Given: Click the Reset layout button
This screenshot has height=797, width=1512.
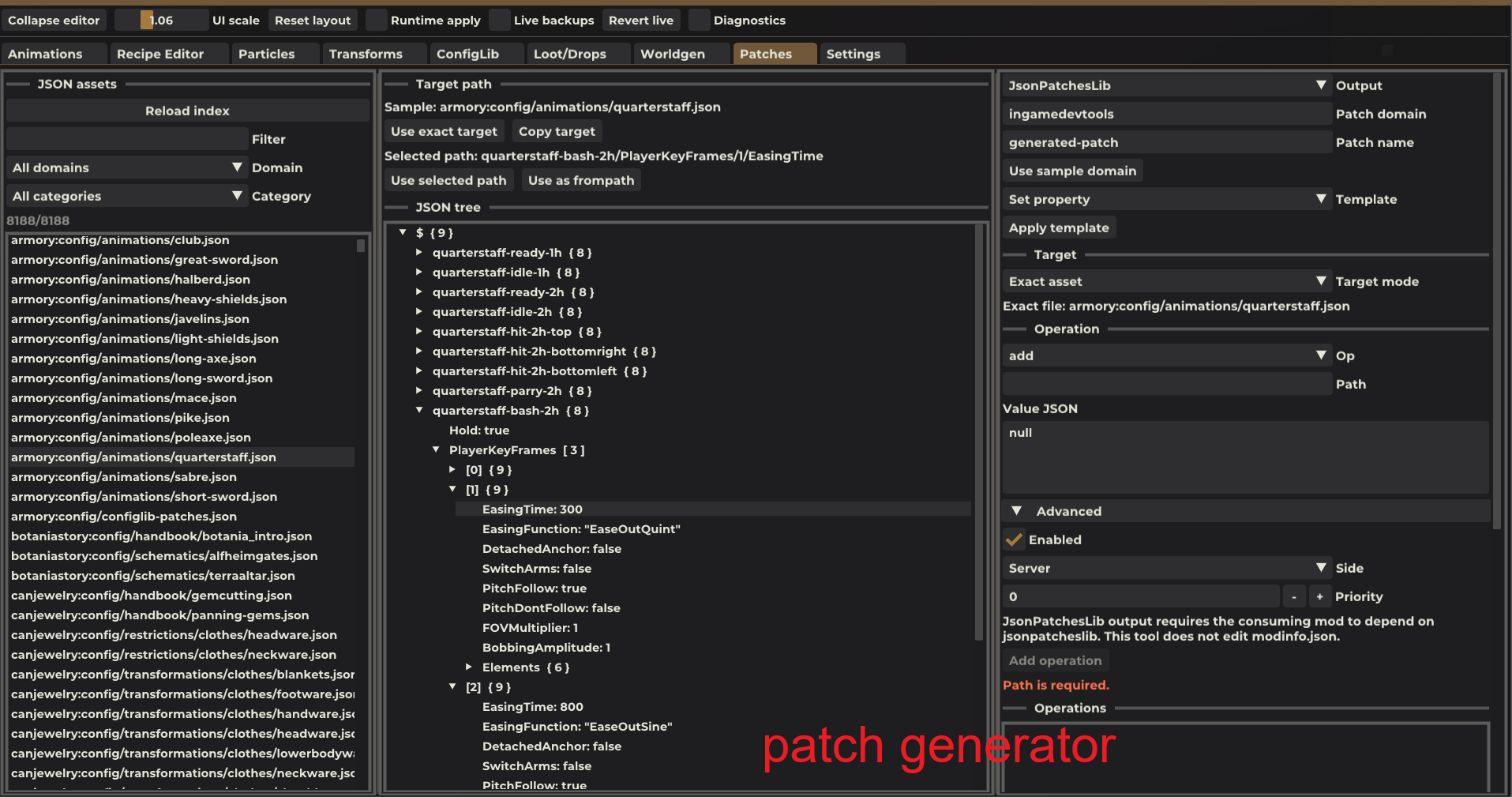Looking at the screenshot, I should [313, 20].
